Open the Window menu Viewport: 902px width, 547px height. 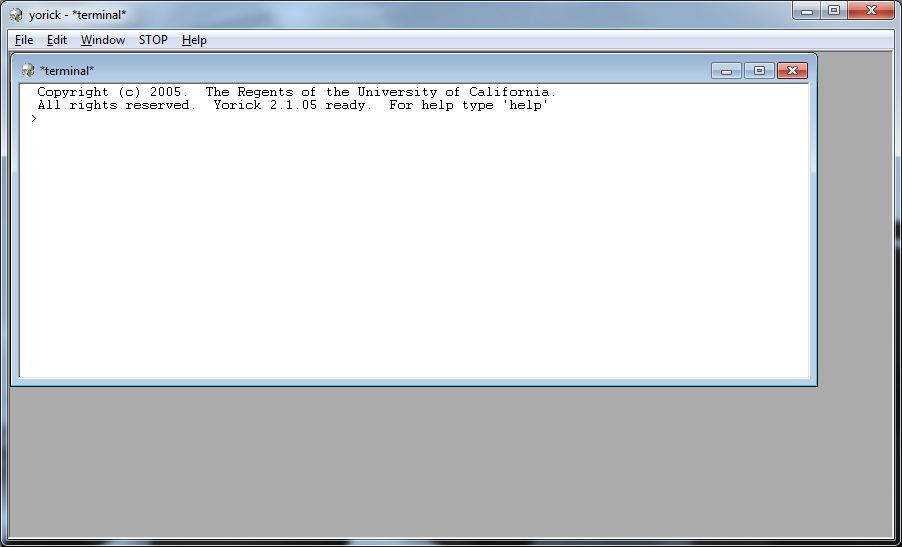tap(103, 40)
